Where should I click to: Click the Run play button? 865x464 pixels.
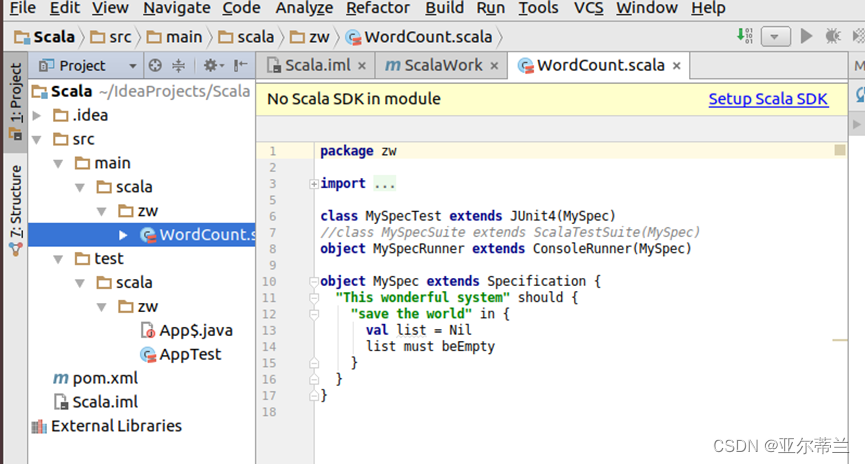tap(806, 36)
